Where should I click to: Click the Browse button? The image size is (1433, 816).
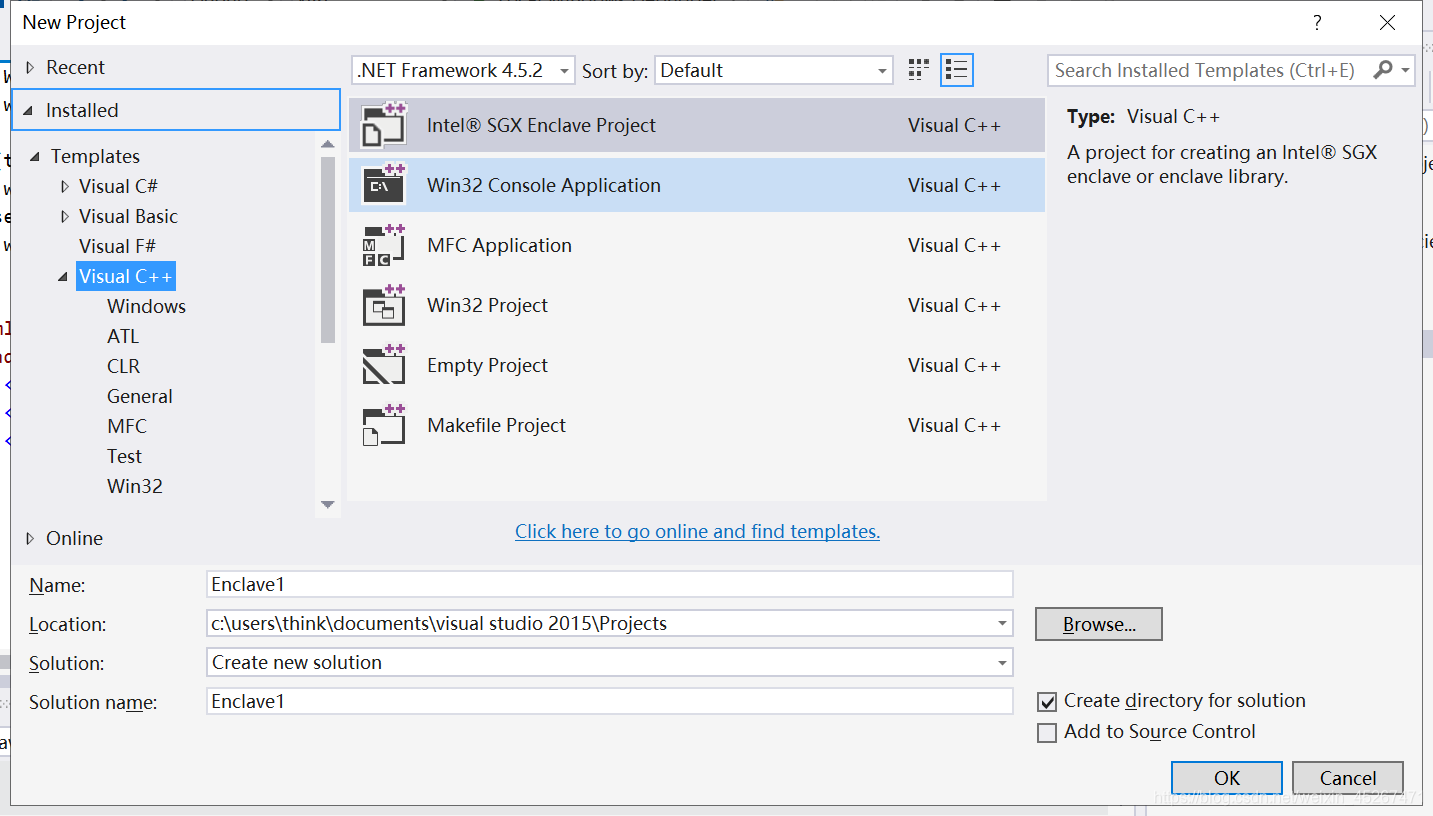[x=1099, y=624]
